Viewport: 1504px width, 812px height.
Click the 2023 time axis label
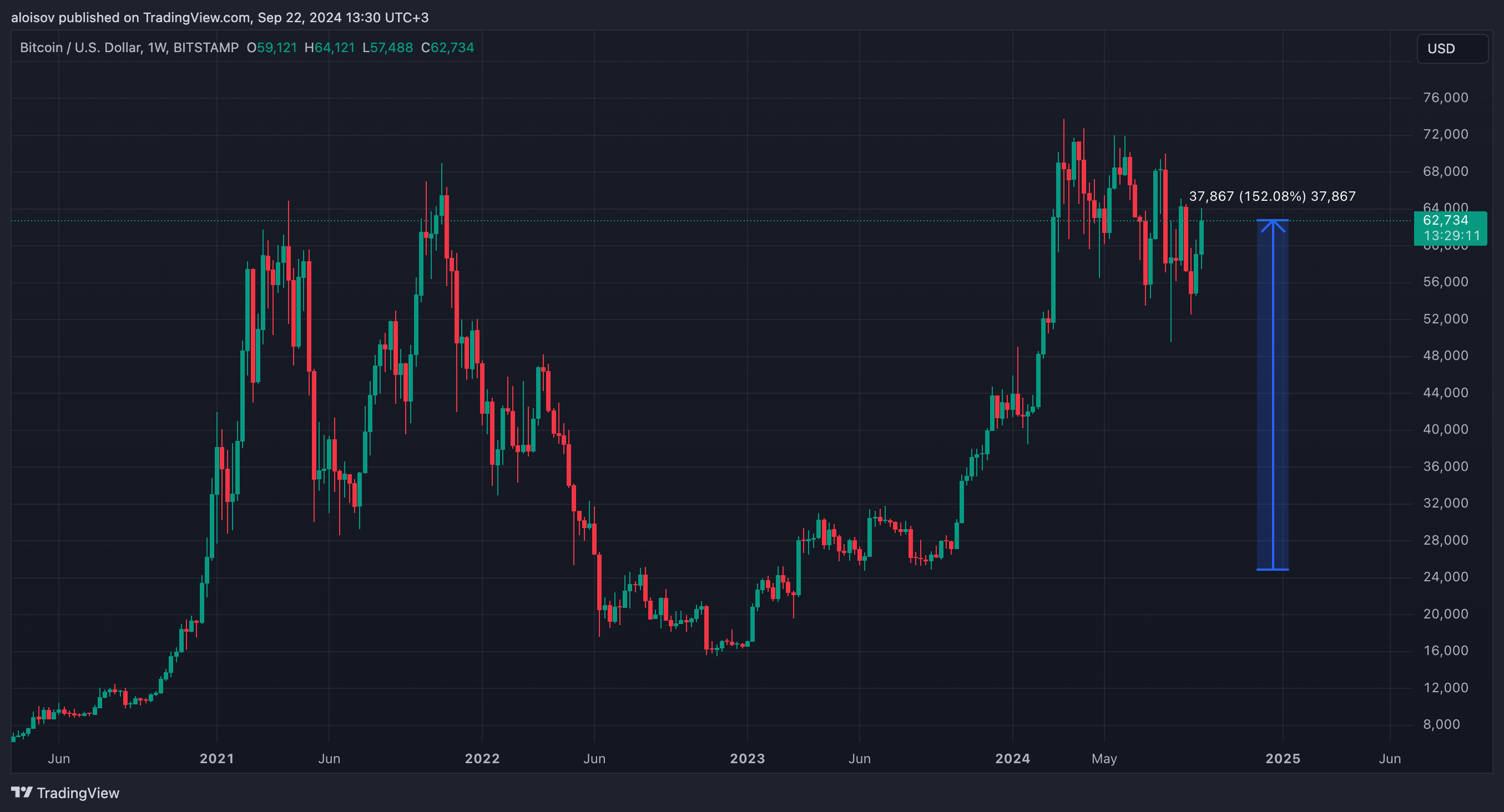tap(747, 758)
